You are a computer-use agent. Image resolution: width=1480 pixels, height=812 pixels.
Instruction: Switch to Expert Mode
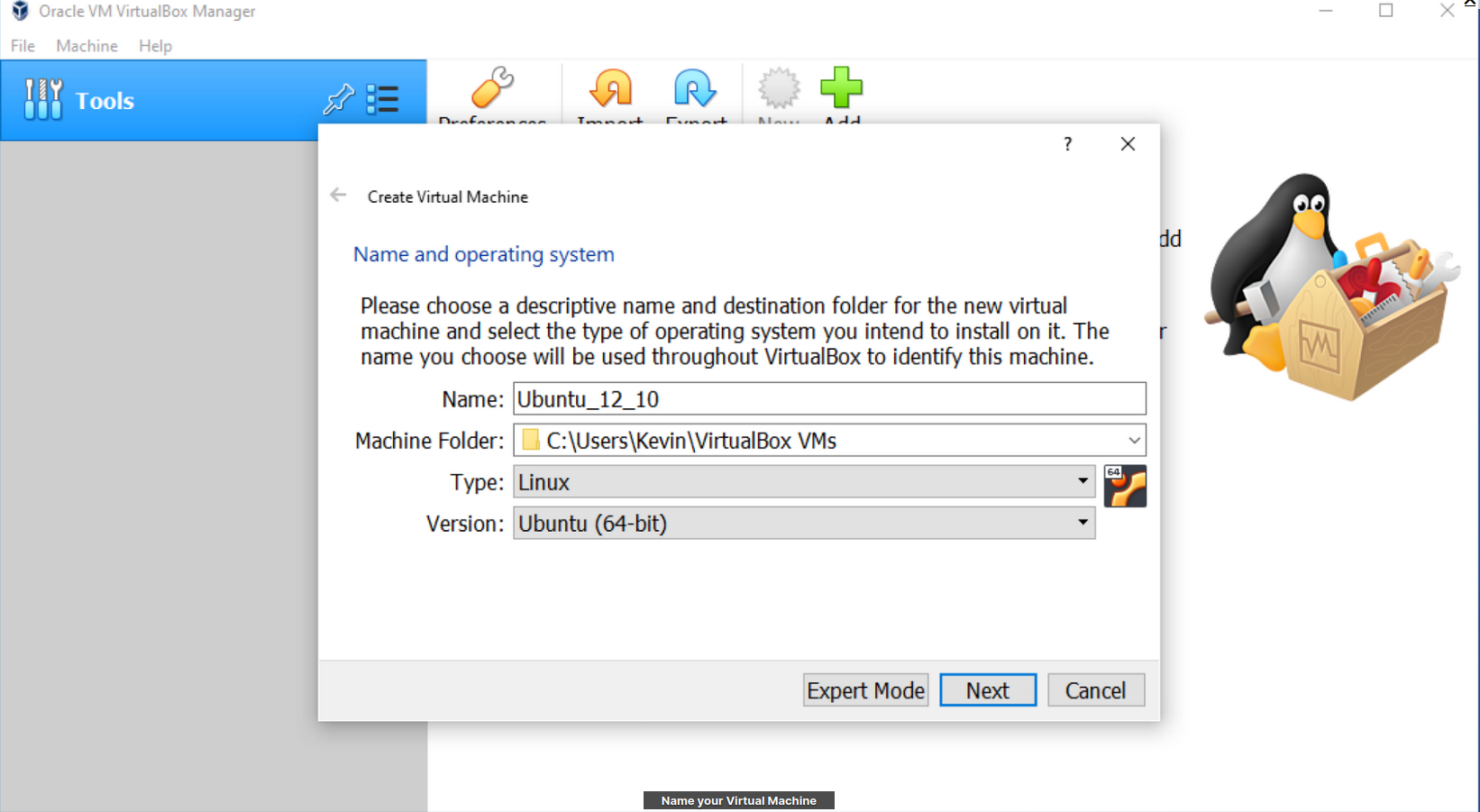tap(864, 689)
